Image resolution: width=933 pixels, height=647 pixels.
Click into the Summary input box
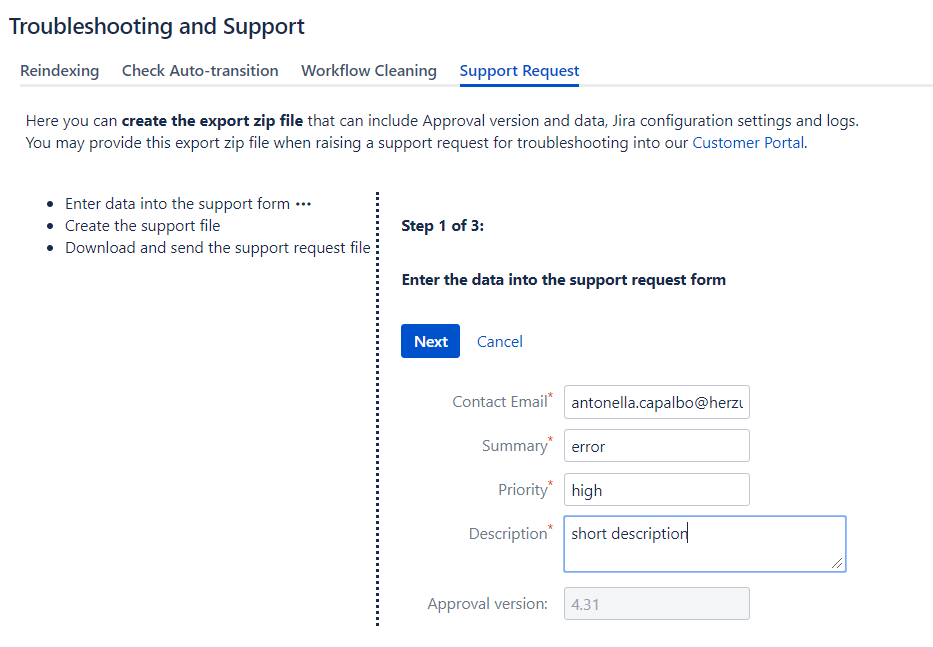(x=656, y=446)
